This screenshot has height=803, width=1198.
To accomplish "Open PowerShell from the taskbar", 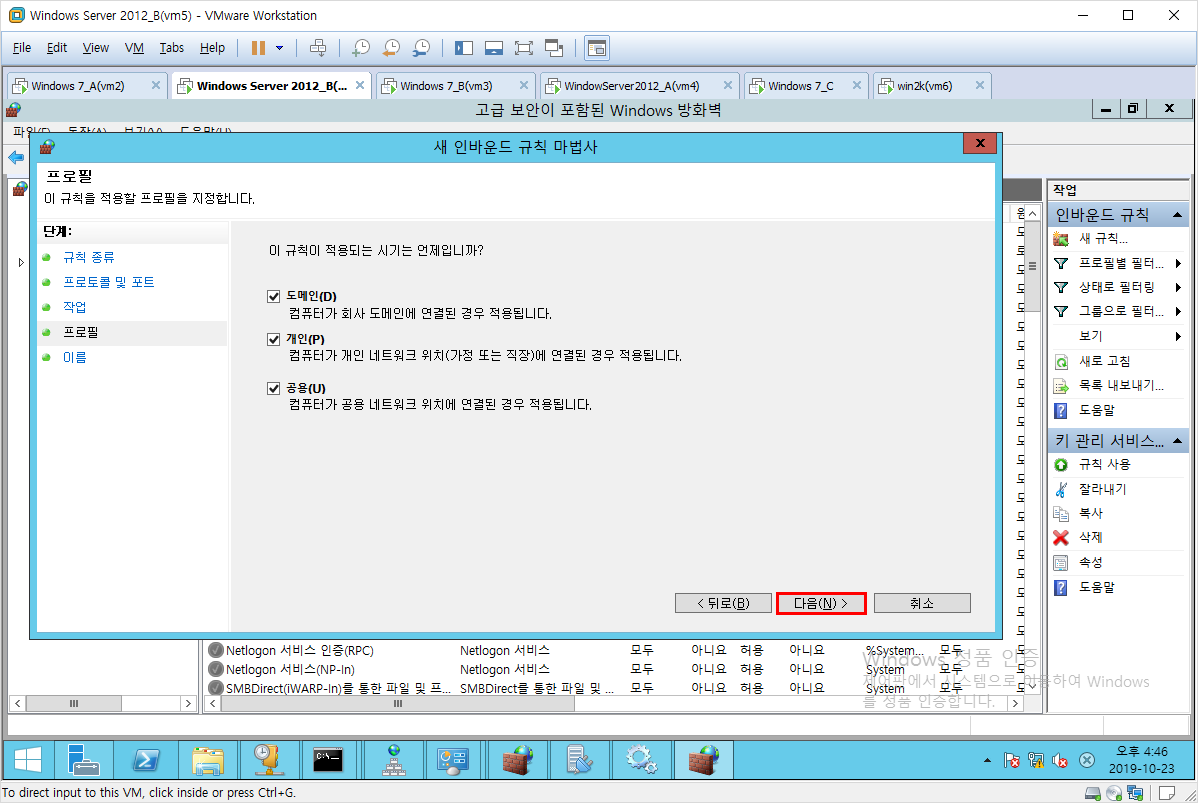I will (x=146, y=760).
